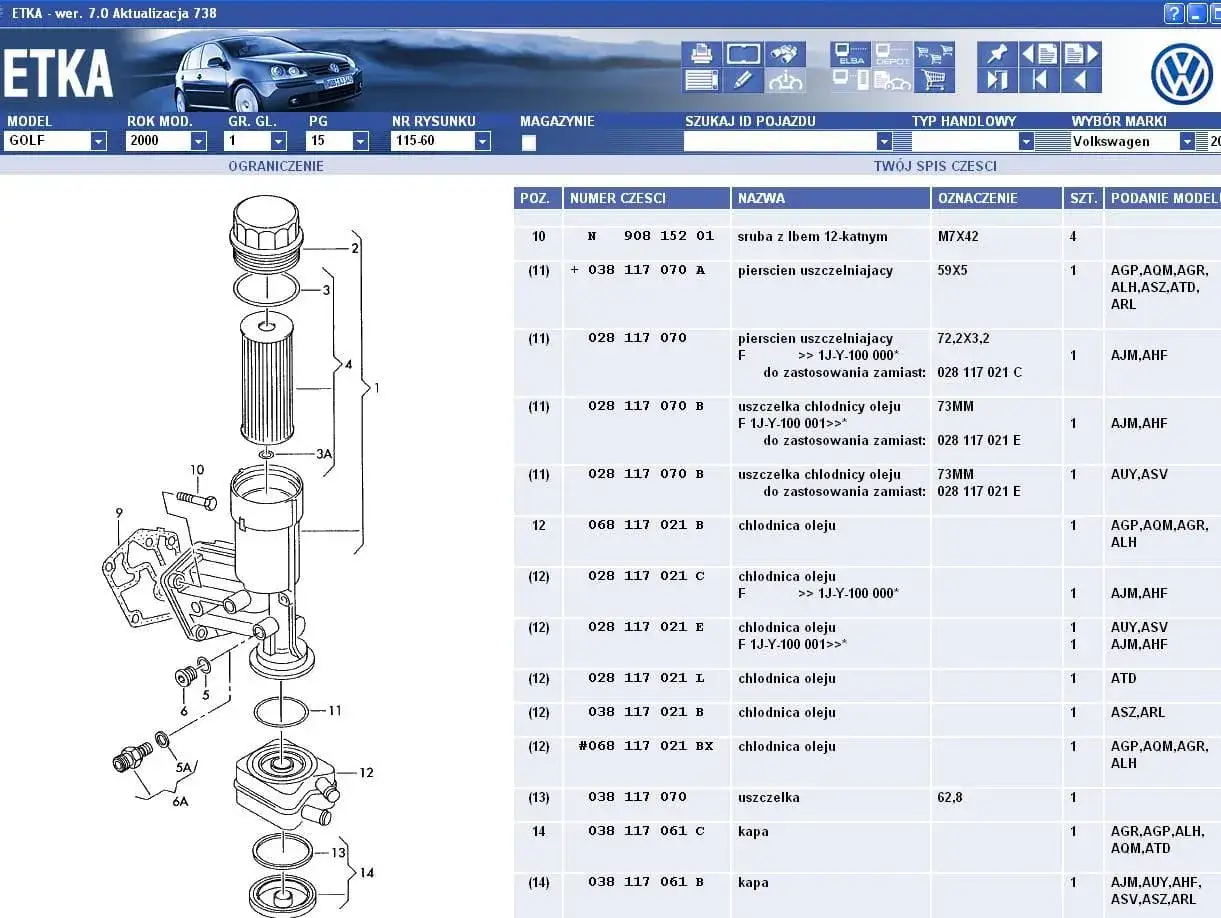The width and height of the screenshot is (1221, 918).
Task: Click callout number 12 in the diagram
Action: click(366, 772)
